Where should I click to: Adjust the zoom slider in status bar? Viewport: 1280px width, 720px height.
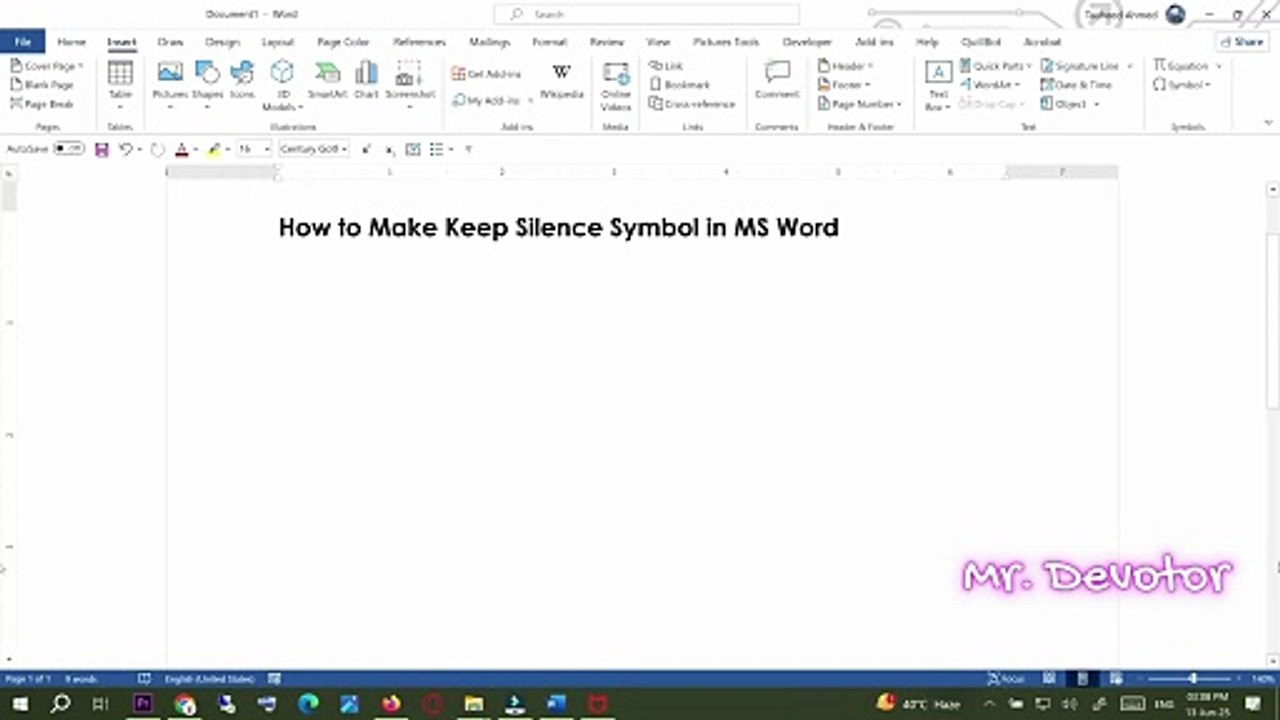[1192, 679]
